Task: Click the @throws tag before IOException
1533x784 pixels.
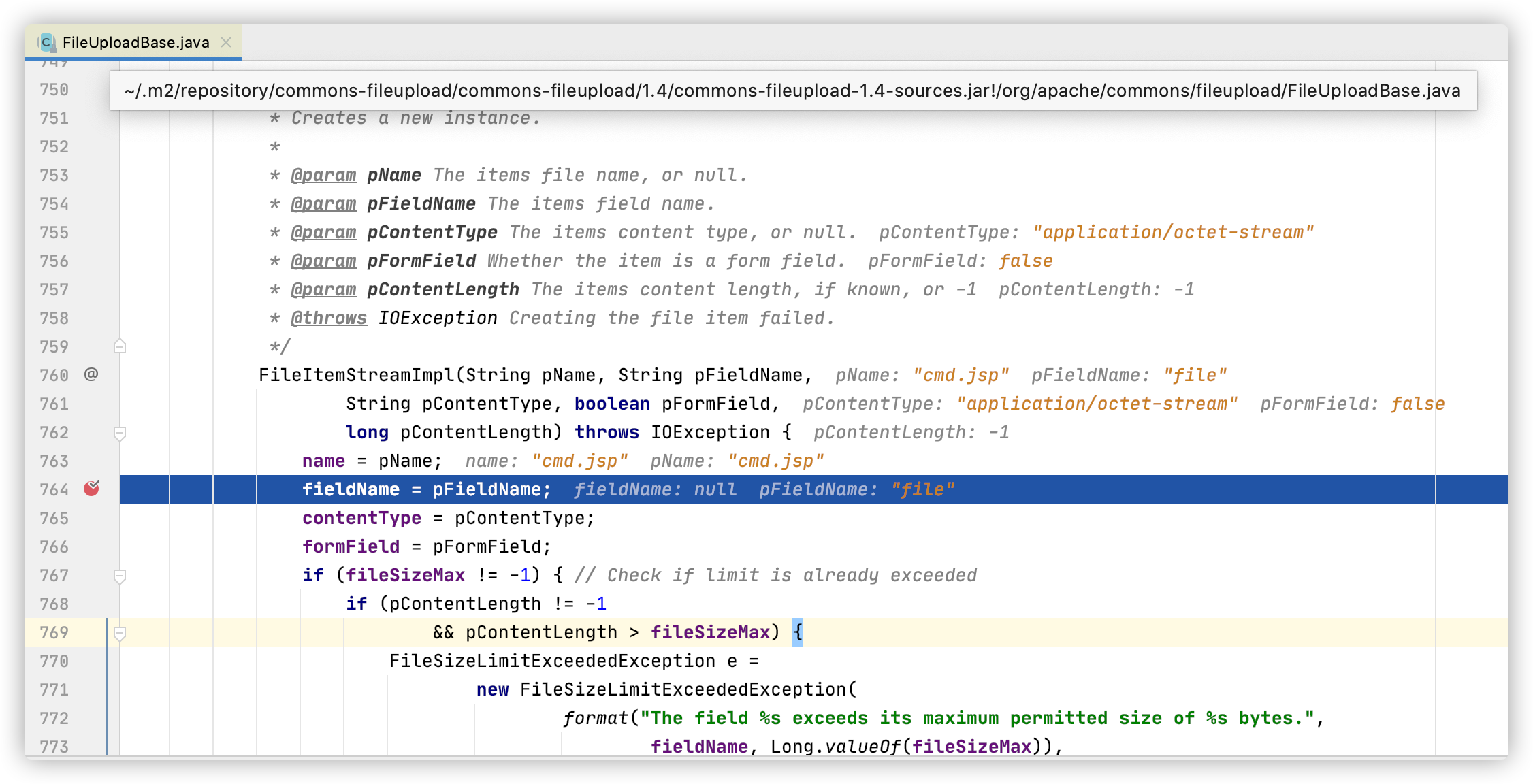Action: click(329, 318)
